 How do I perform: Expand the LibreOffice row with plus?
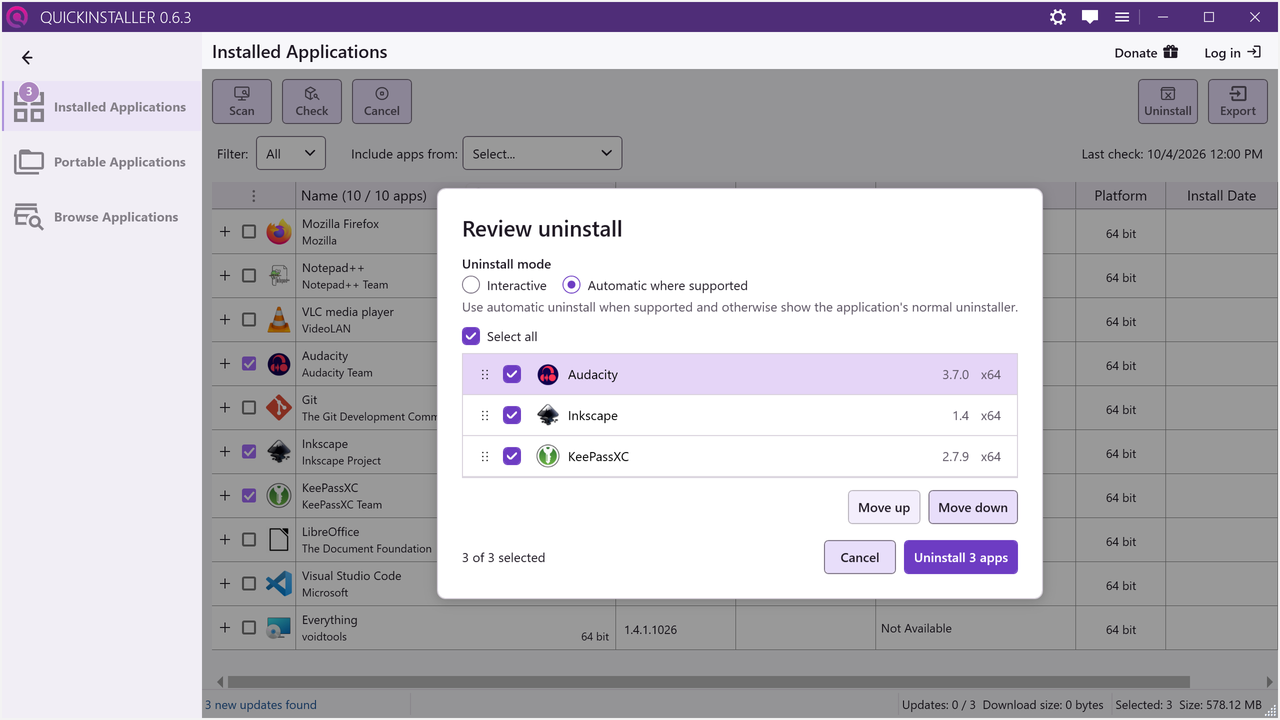click(x=225, y=539)
